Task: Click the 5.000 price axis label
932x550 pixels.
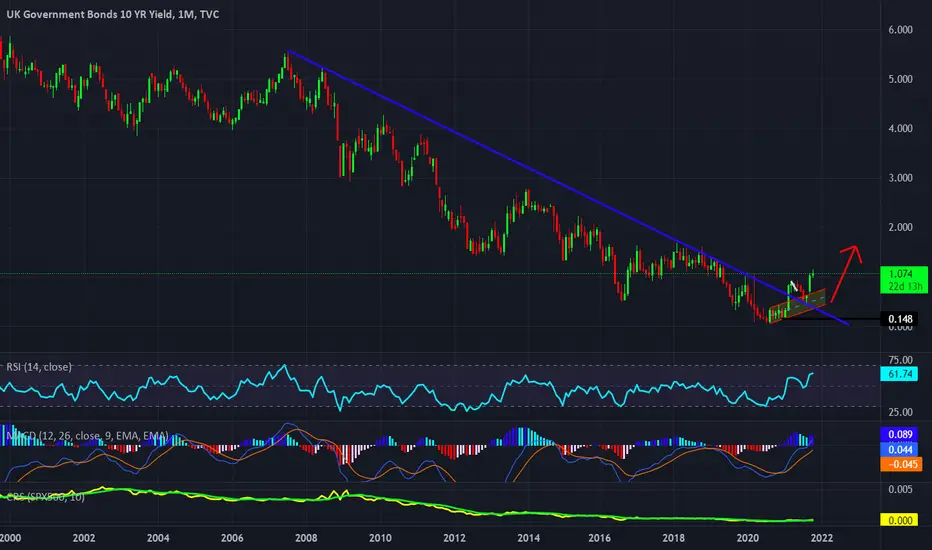Action: (900, 79)
